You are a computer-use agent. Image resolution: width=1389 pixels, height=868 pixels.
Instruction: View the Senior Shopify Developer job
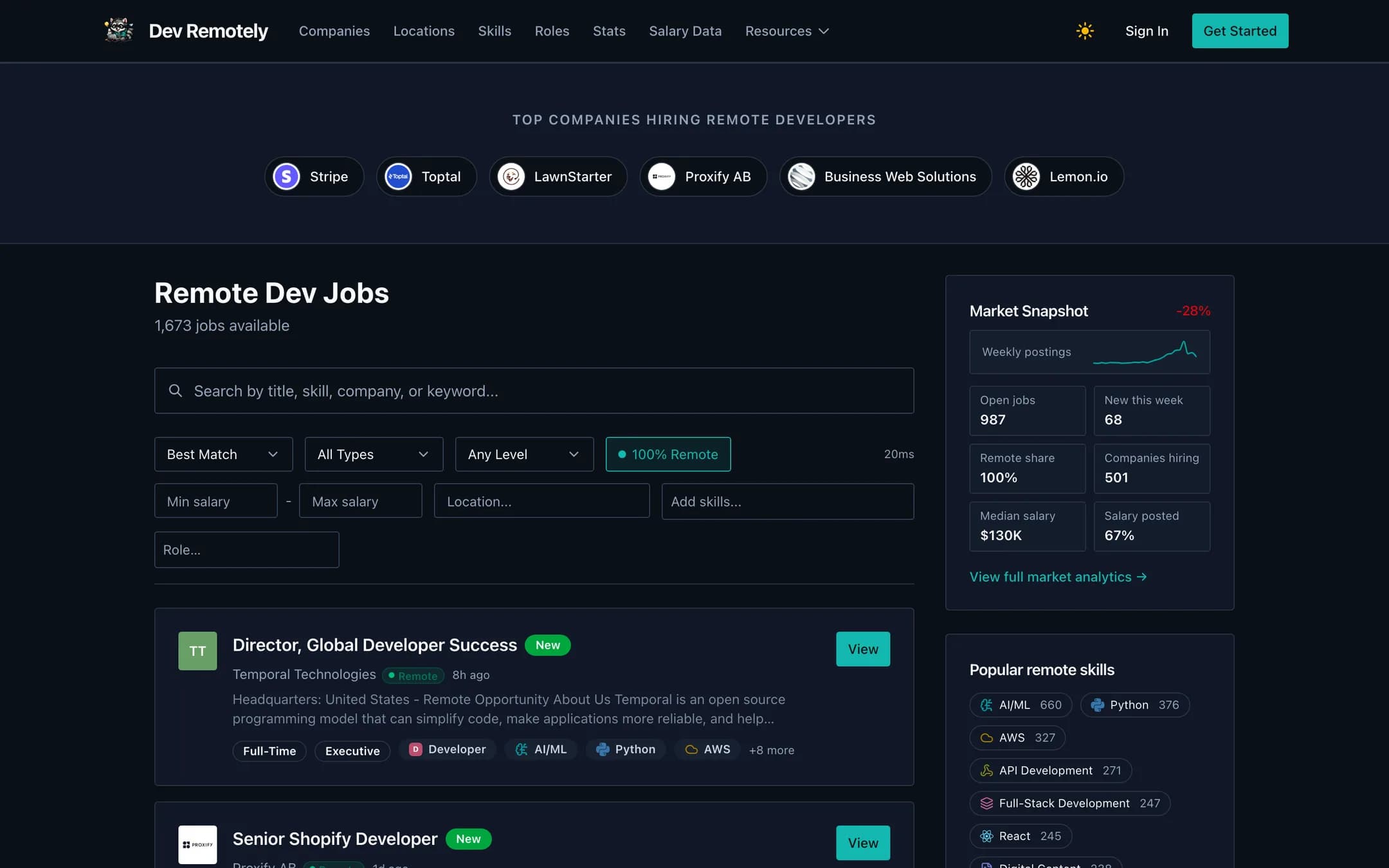click(x=862, y=842)
